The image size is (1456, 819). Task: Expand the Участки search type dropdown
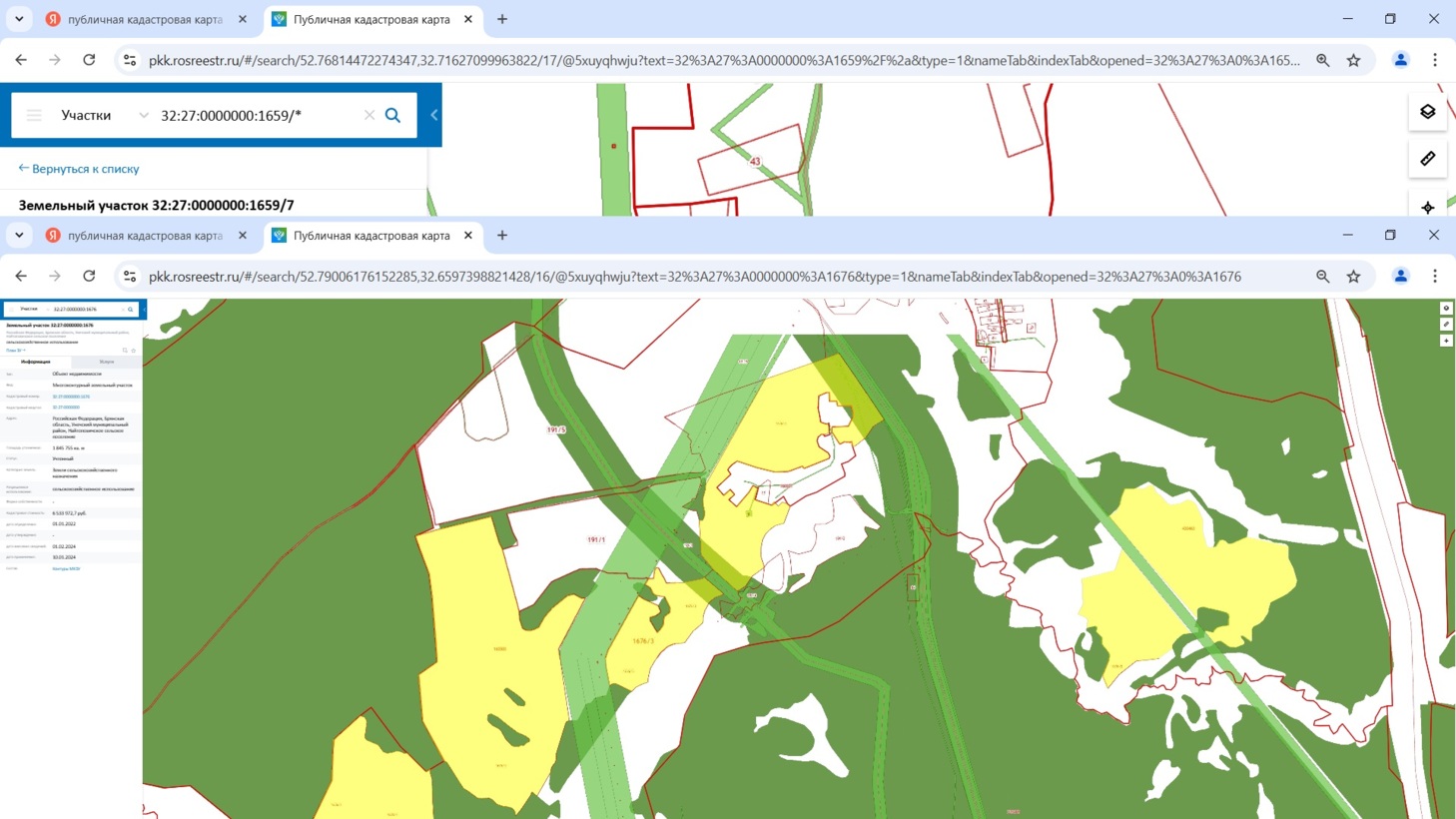[x=143, y=115]
